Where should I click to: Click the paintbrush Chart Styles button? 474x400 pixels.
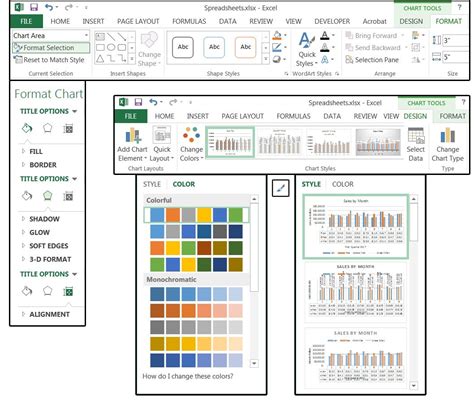coord(281,188)
